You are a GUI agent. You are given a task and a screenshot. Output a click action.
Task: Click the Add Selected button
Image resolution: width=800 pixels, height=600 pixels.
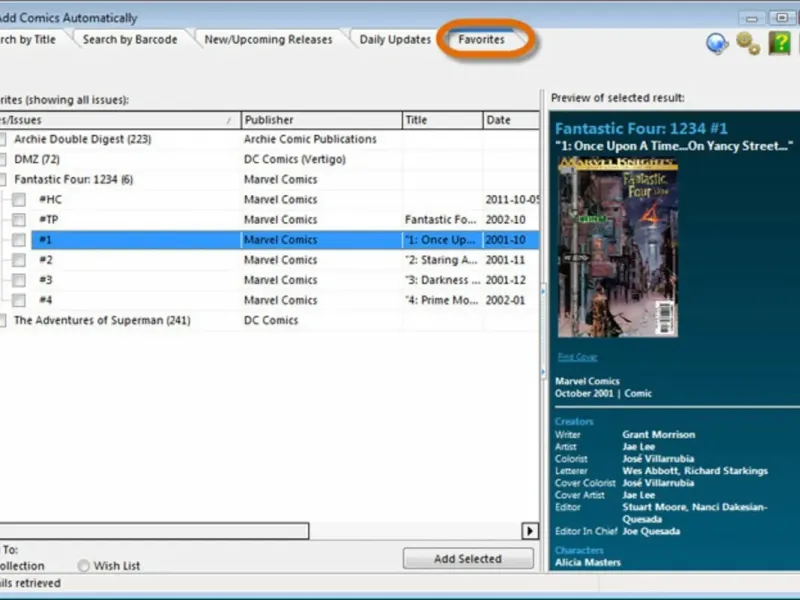[468, 559]
